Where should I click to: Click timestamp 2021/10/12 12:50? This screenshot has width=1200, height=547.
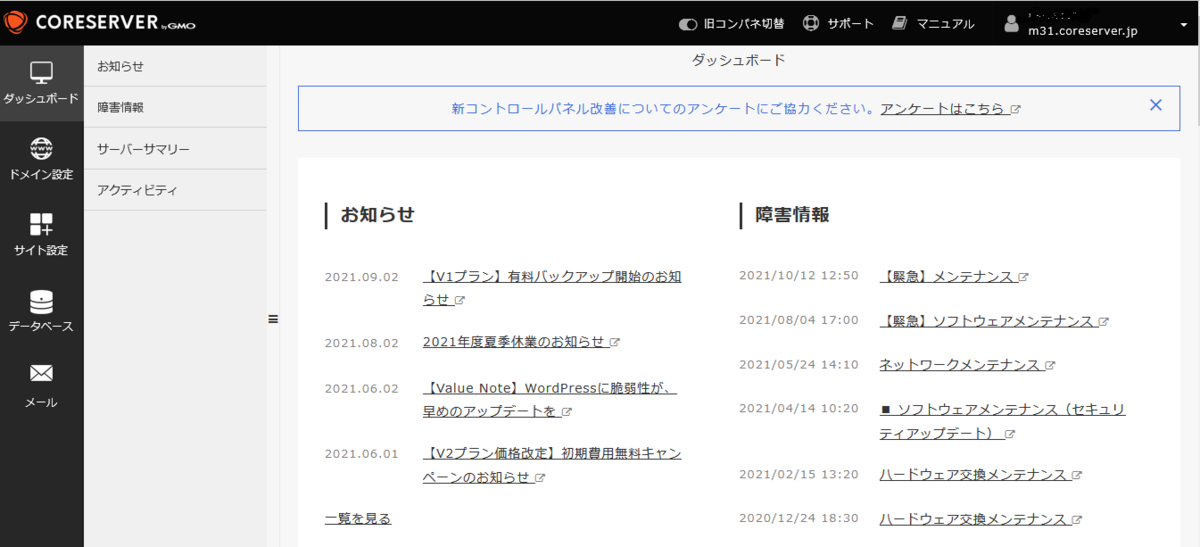tap(799, 276)
